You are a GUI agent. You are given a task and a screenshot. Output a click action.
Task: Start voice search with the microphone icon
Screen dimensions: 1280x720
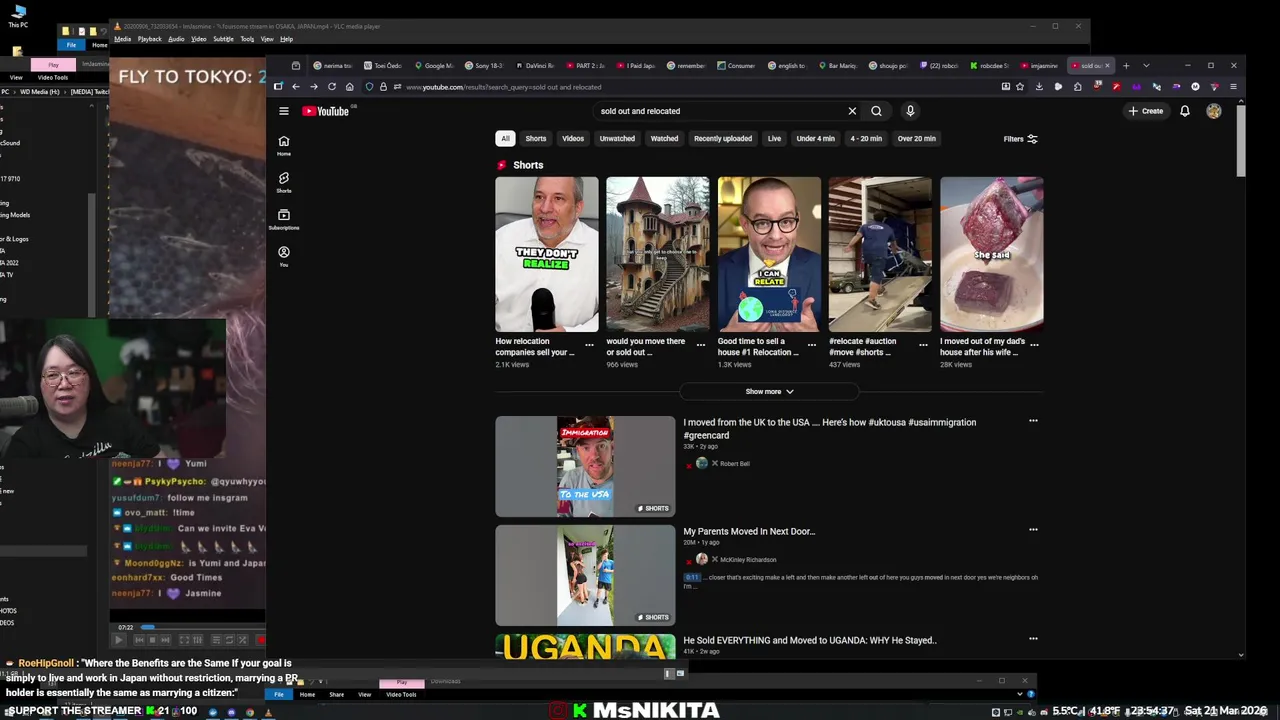[910, 111]
